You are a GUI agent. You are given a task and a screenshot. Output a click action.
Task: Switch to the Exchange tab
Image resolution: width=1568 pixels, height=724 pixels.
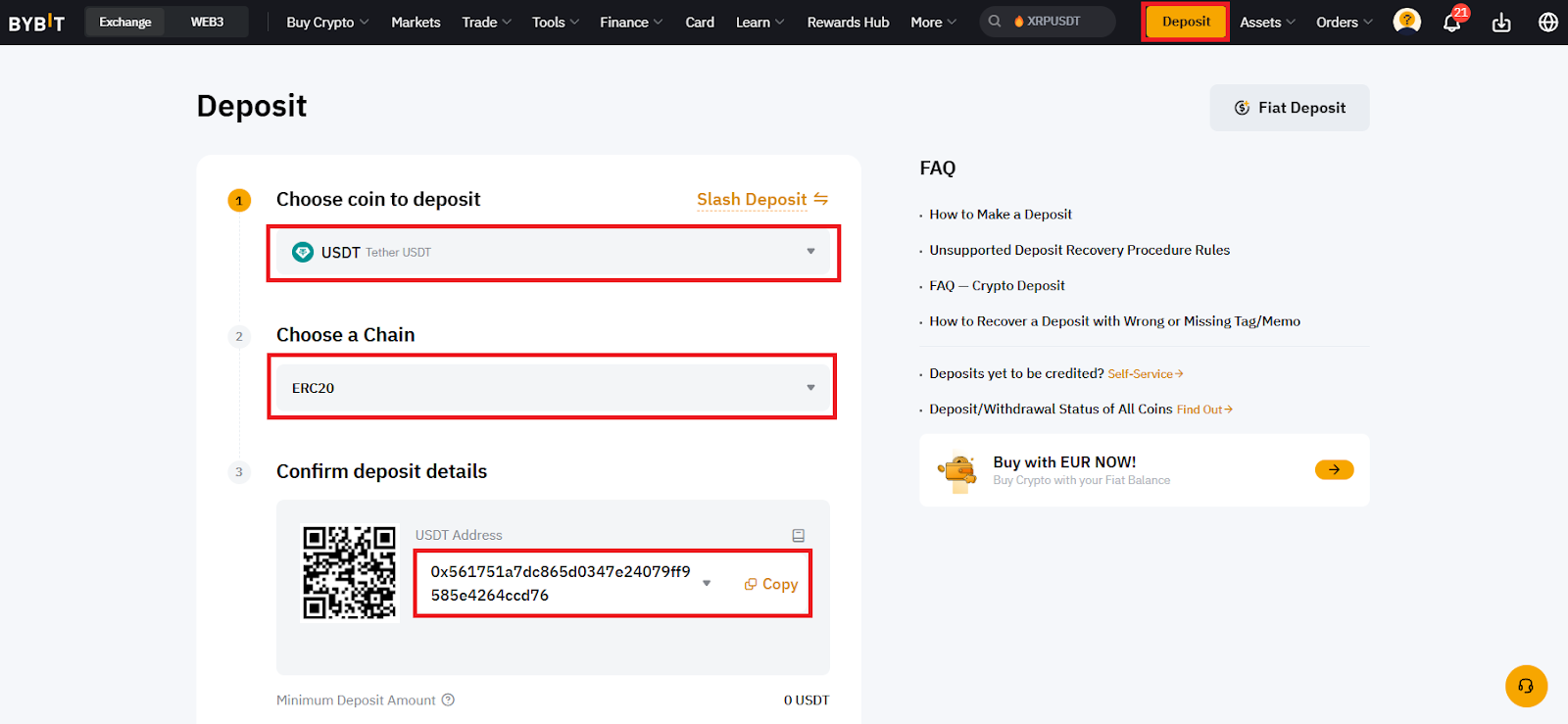[x=125, y=22]
